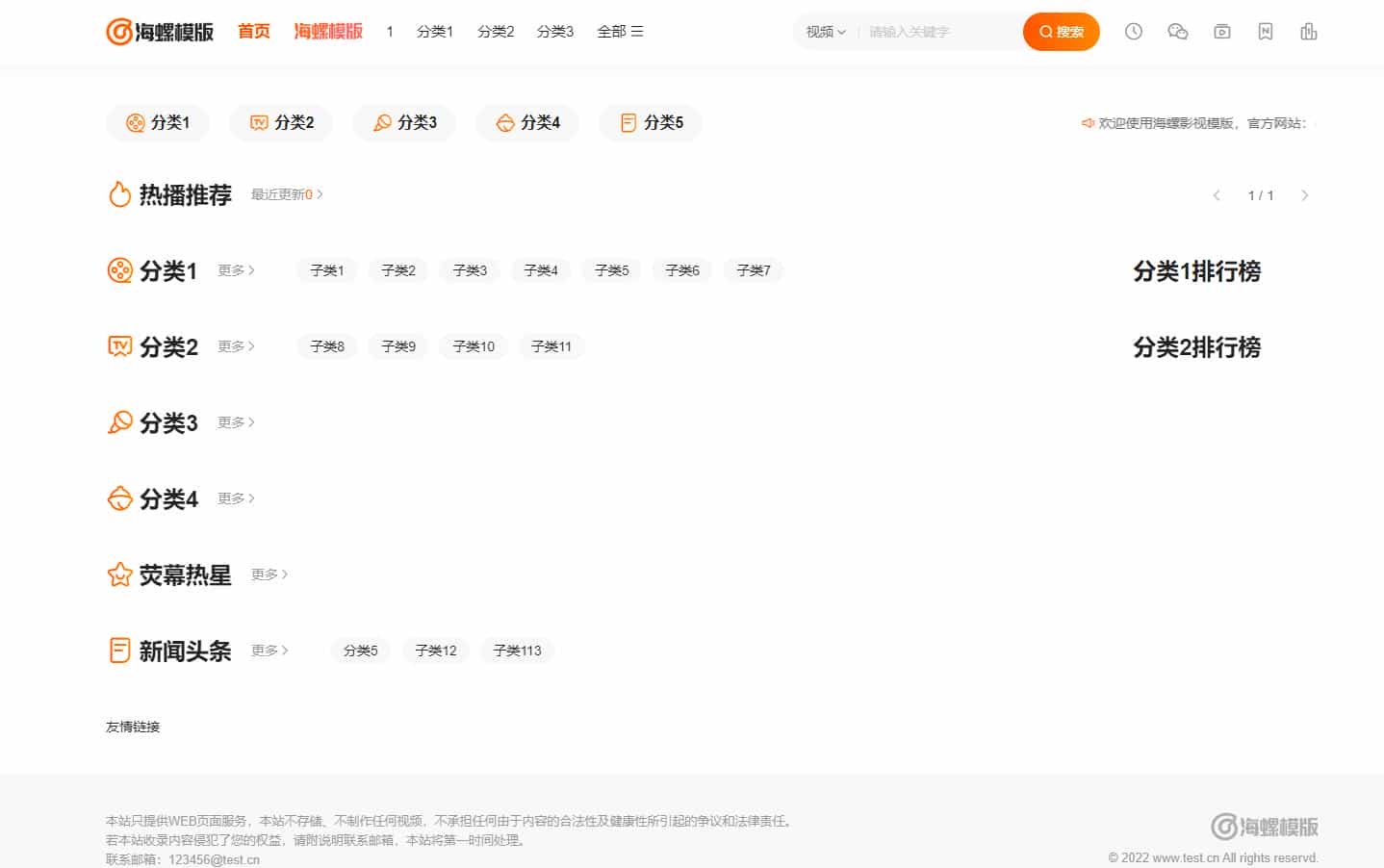The image size is (1384, 868).
Task: Click the 分类1 pill button
Action: point(158,123)
